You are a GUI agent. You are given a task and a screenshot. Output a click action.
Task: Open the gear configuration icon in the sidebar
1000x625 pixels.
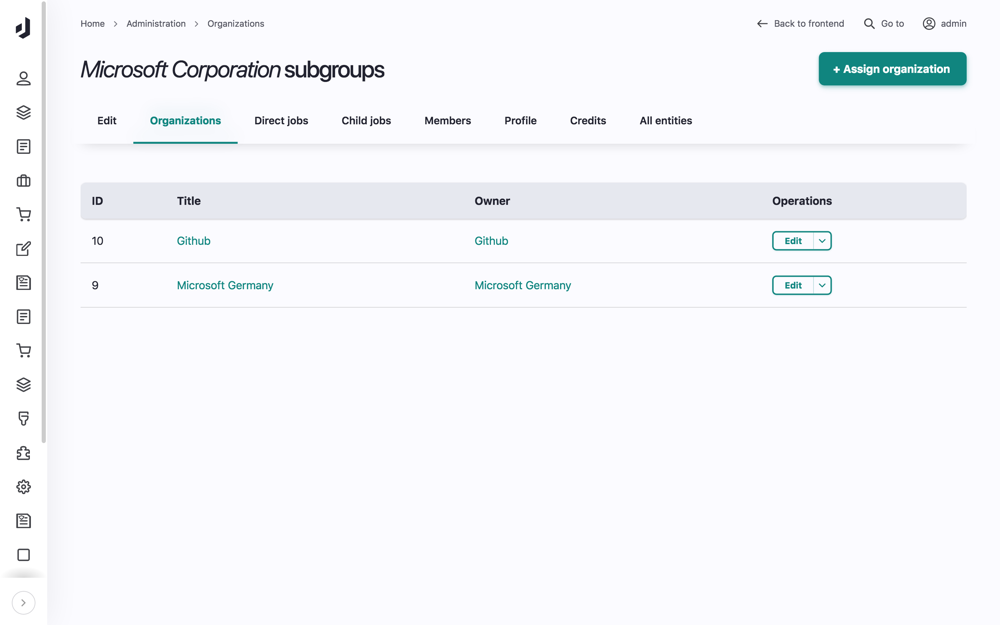point(24,487)
